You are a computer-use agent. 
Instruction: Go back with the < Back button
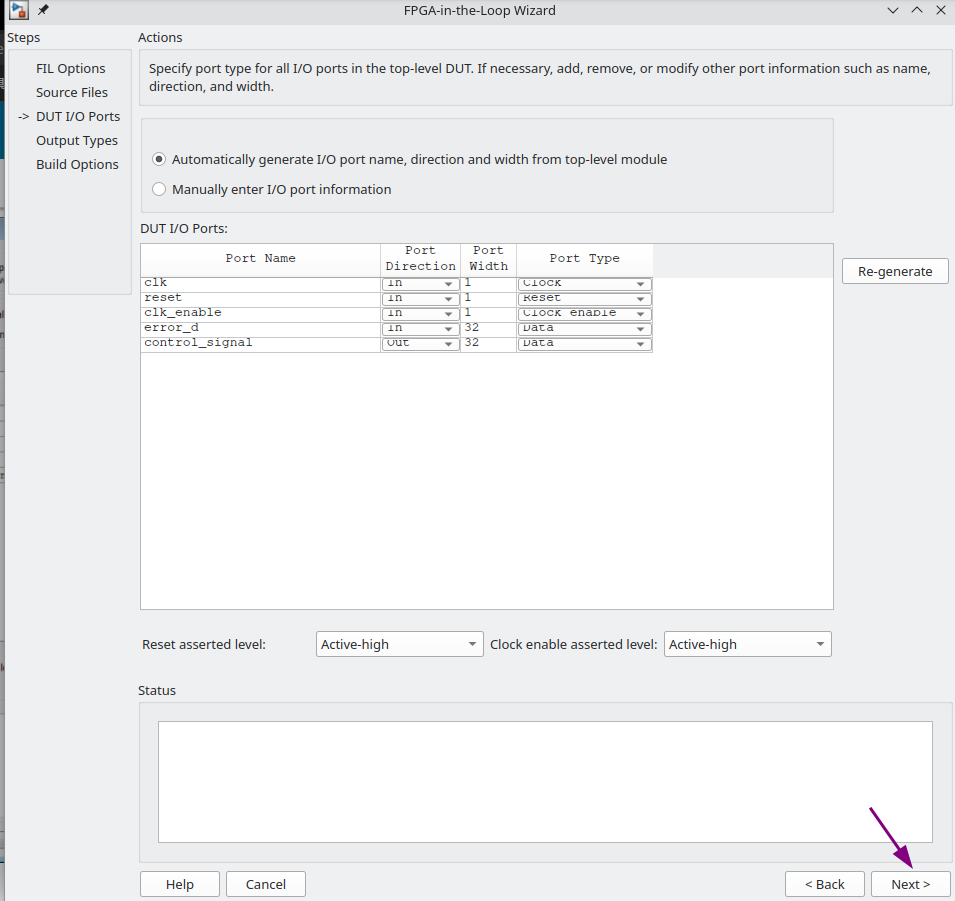pos(825,884)
